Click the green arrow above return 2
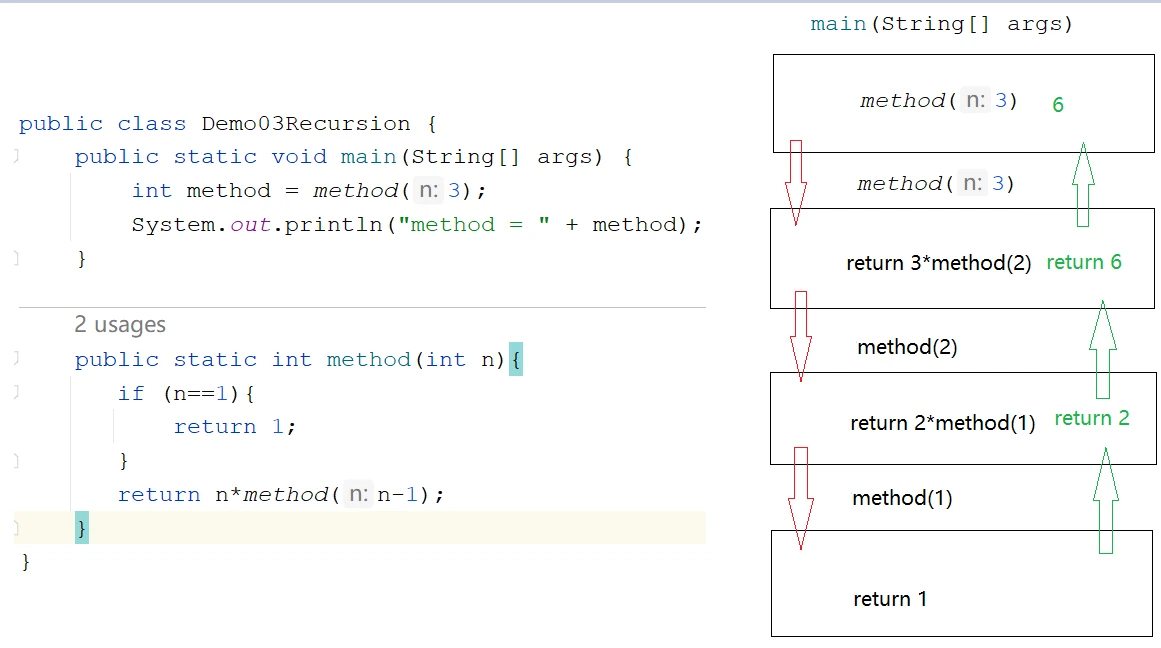Viewport: 1161px width, 648px height. (x=1103, y=350)
